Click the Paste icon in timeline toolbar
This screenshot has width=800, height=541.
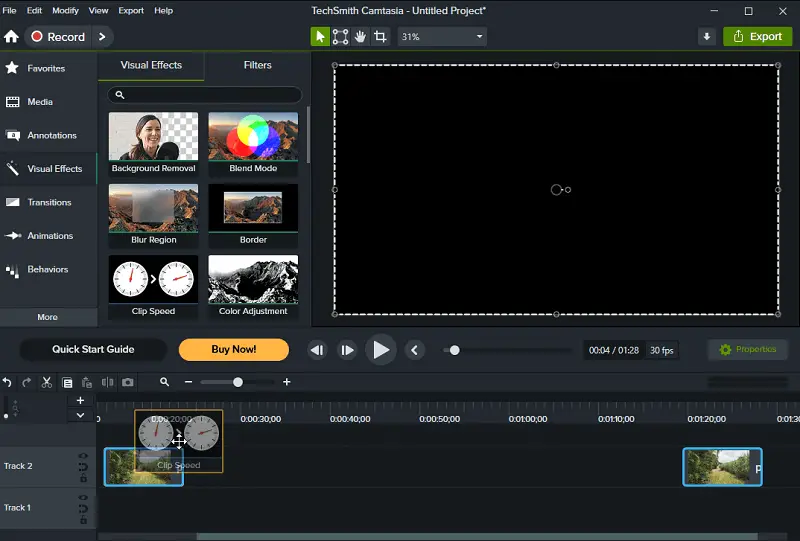pyautogui.click(x=87, y=382)
